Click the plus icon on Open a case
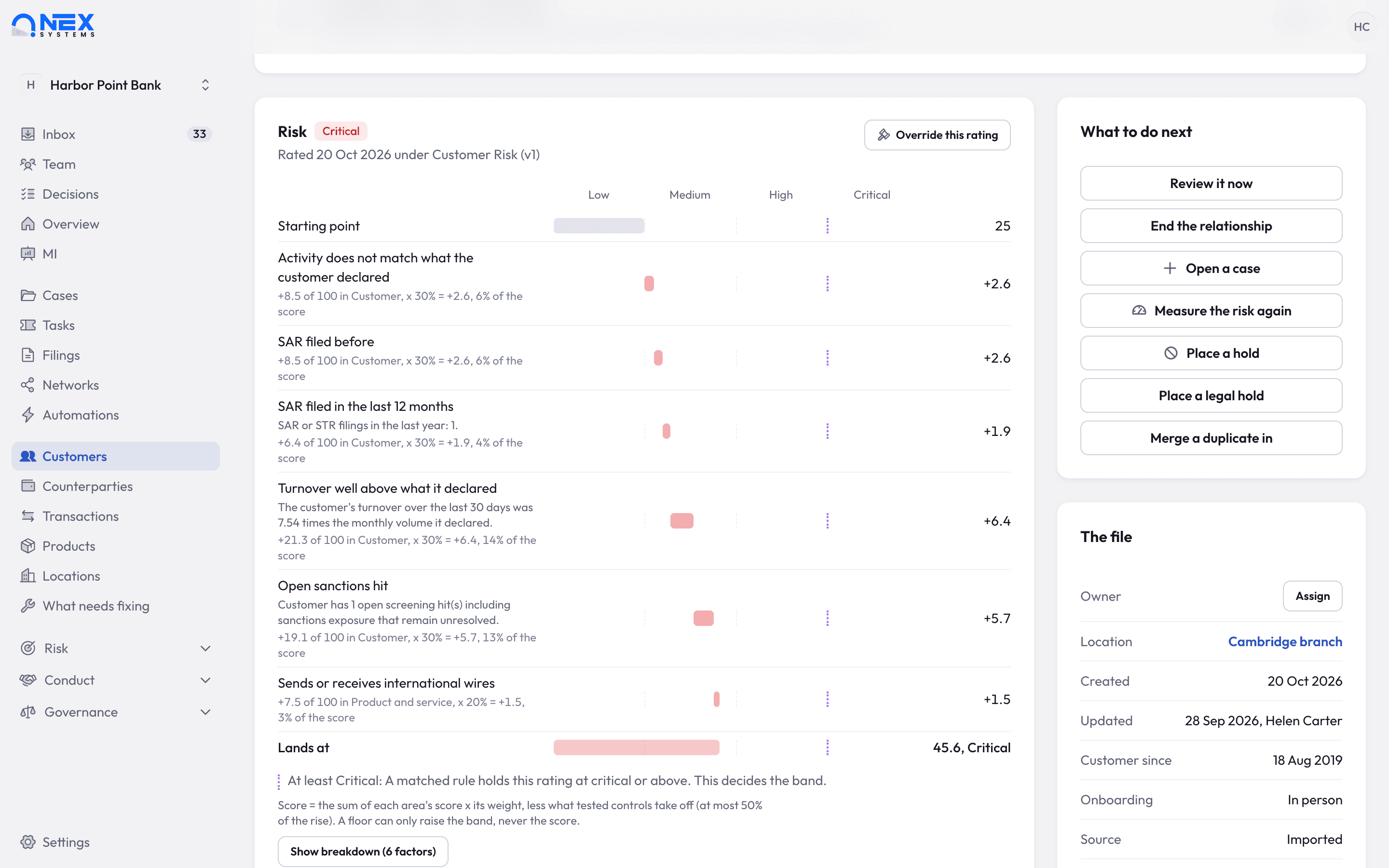Screen dimensions: 1389x868 (1170, 268)
